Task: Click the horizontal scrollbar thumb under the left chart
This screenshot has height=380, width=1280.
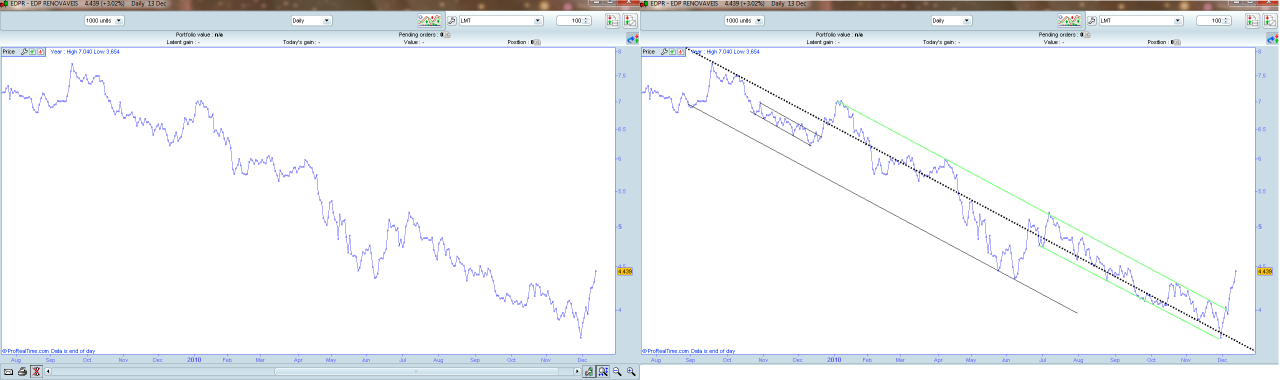Action: (x=416, y=371)
